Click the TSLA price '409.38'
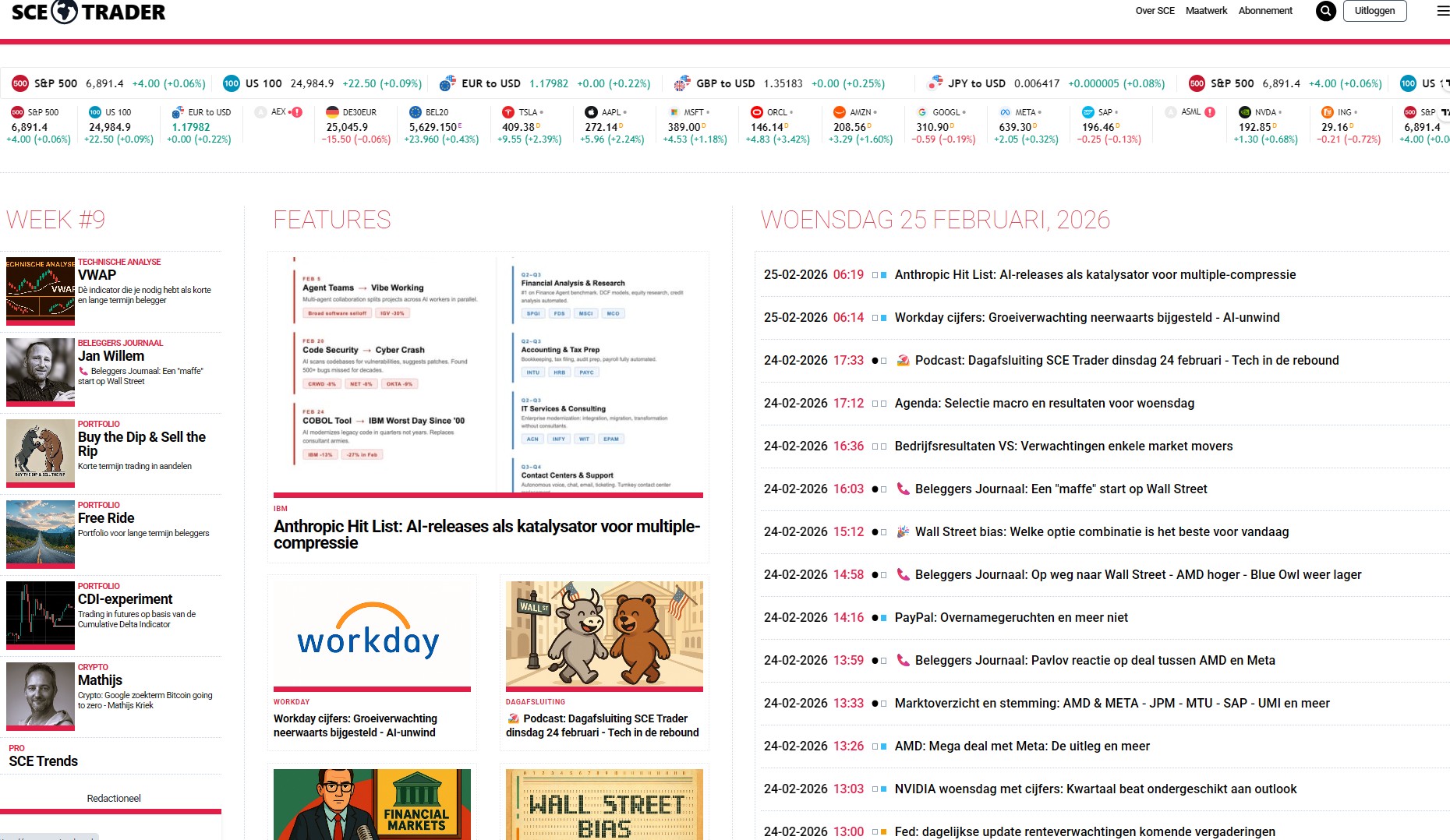This screenshot has height=840, width=1450. pos(518,127)
